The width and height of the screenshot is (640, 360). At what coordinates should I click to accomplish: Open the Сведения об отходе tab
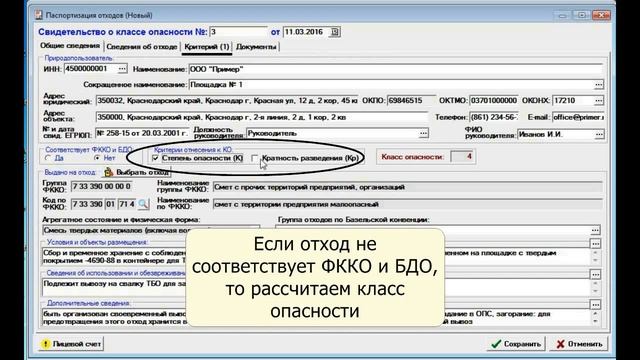coord(142,47)
